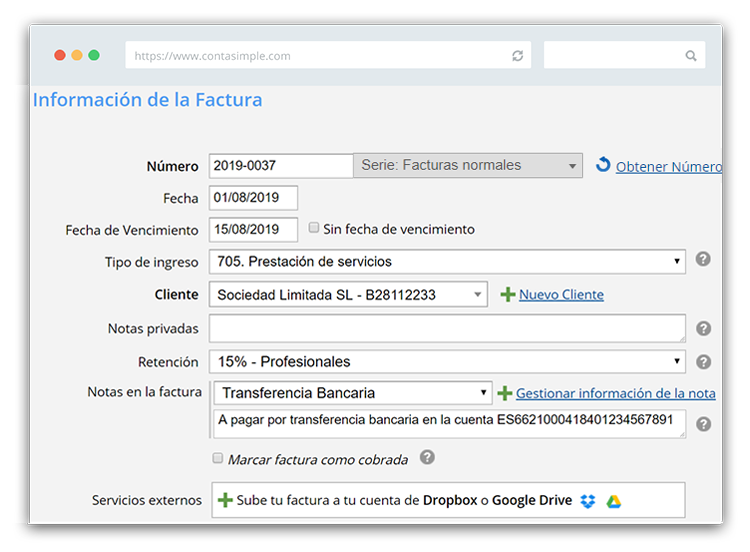Screen dimensions: 750x552
Task: Open help icon for Retención
Action: 703,362
